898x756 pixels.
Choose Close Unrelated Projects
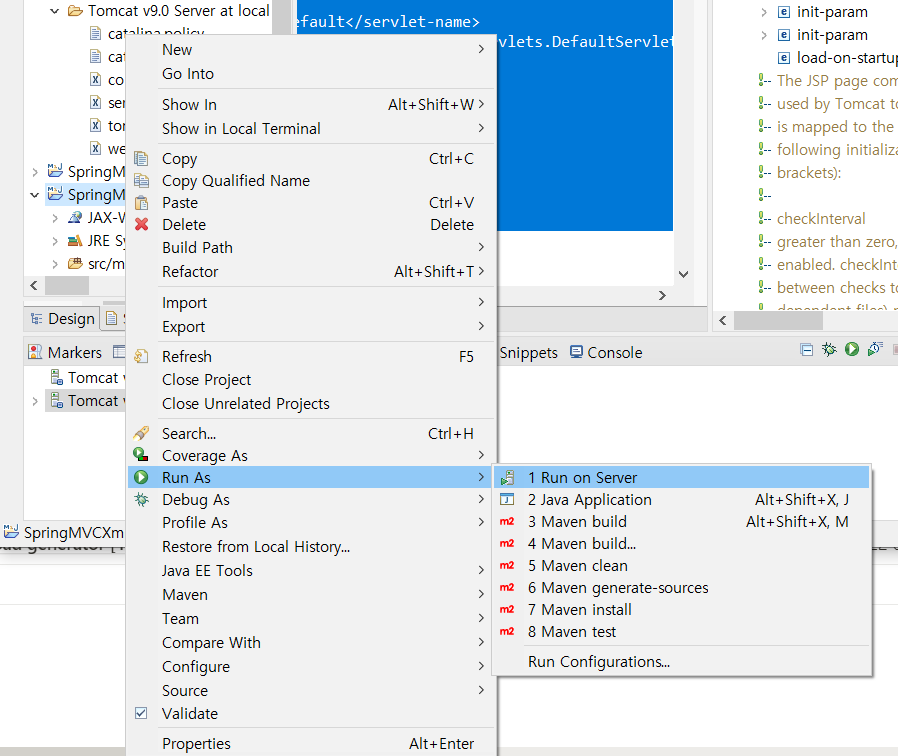pos(312,404)
